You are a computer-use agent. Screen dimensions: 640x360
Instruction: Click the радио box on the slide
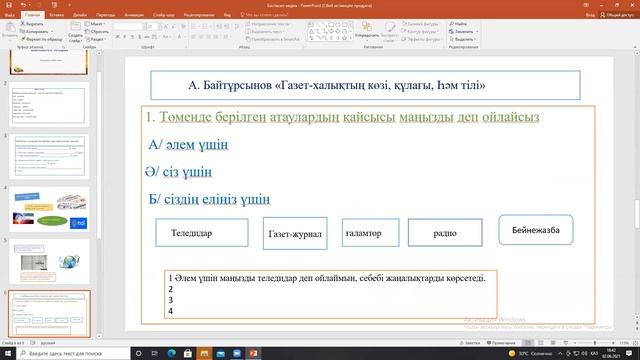[445, 233]
